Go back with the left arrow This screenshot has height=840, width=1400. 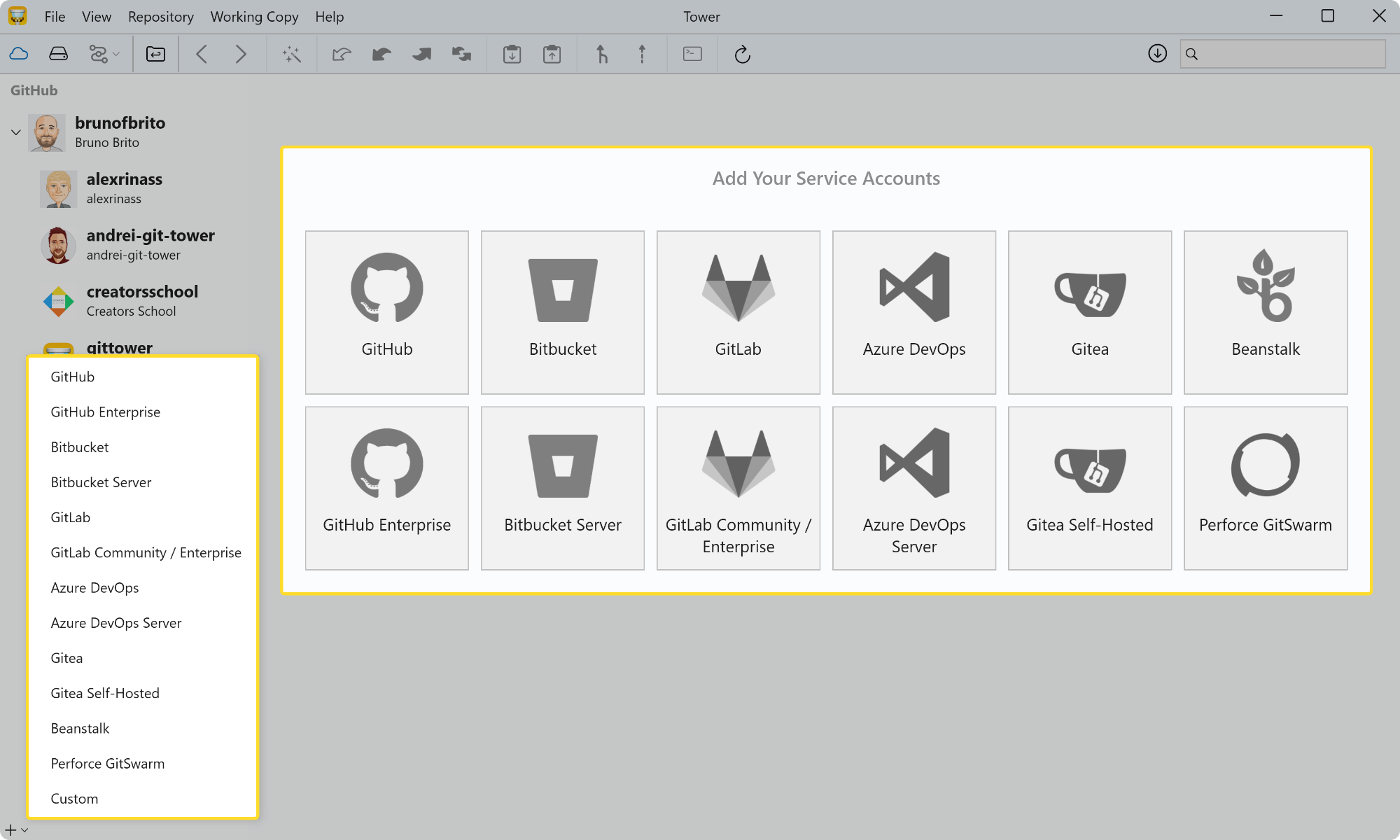click(202, 54)
